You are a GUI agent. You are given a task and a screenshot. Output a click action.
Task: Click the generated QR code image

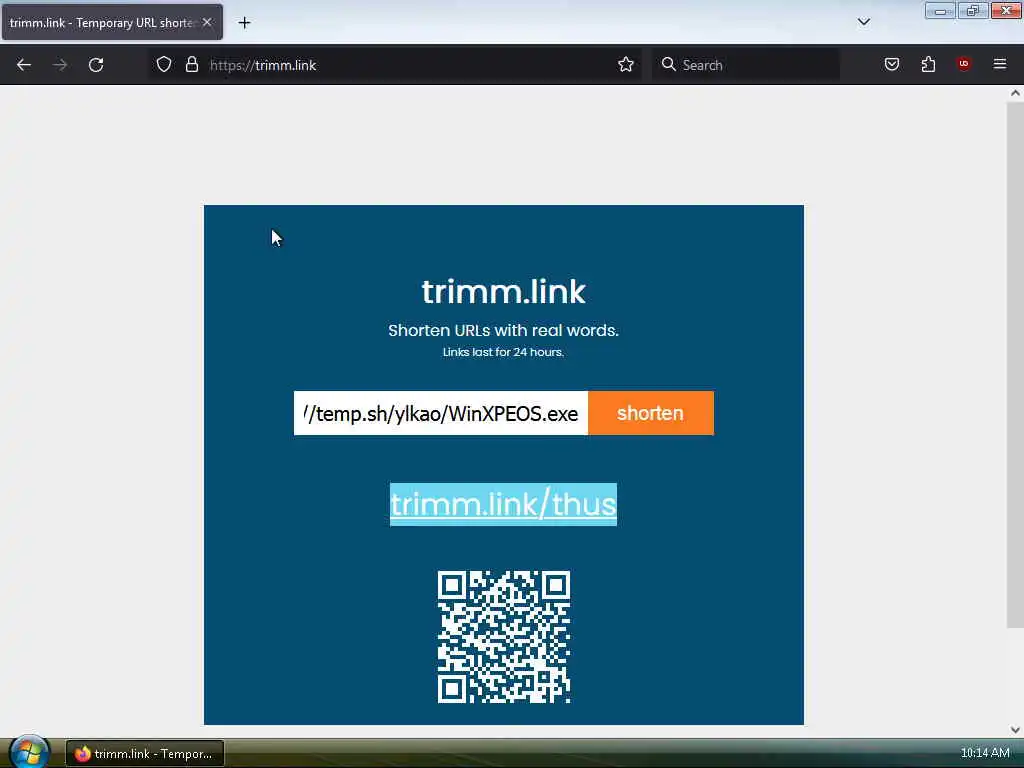pyautogui.click(x=504, y=637)
